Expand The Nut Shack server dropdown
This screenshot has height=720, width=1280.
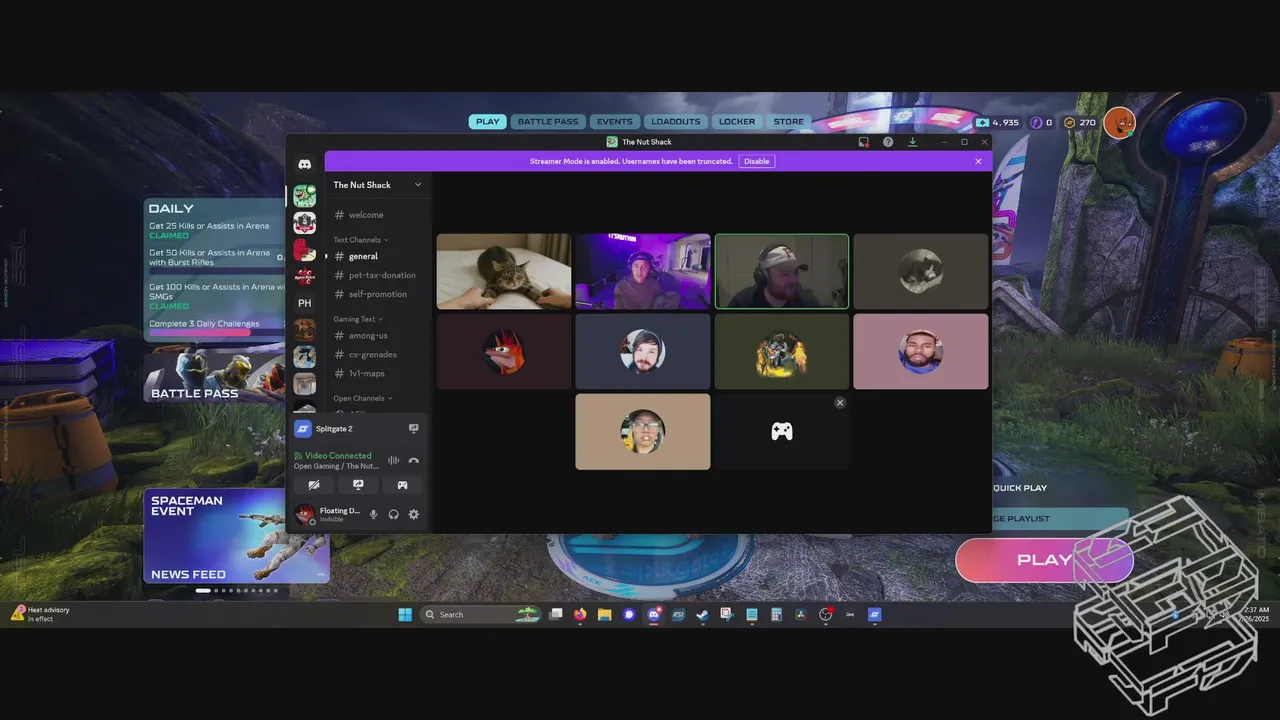pos(418,185)
